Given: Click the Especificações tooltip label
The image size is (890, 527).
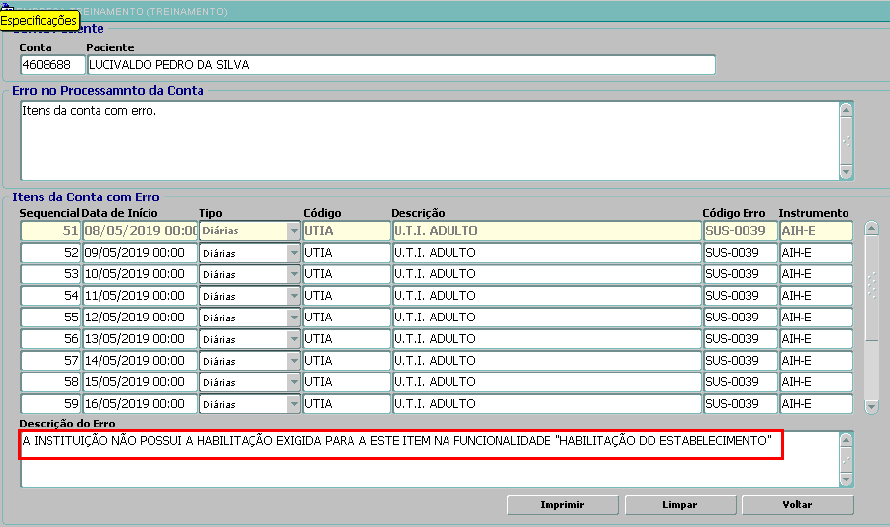Looking at the screenshot, I should (39, 21).
